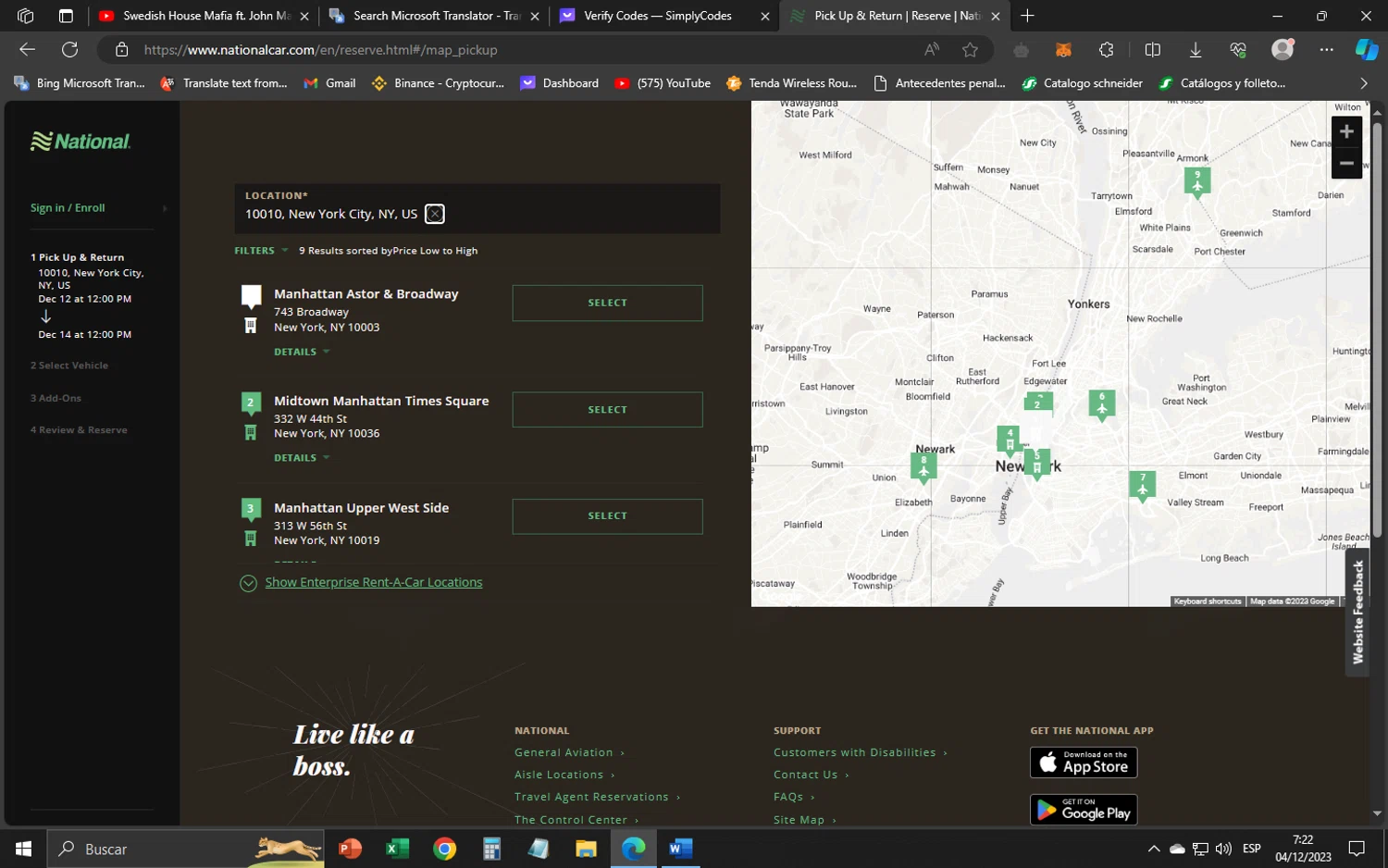Select Manhattan Upper West Side location
Viewport: 1388px width, 868px height.
coord(607,516)
